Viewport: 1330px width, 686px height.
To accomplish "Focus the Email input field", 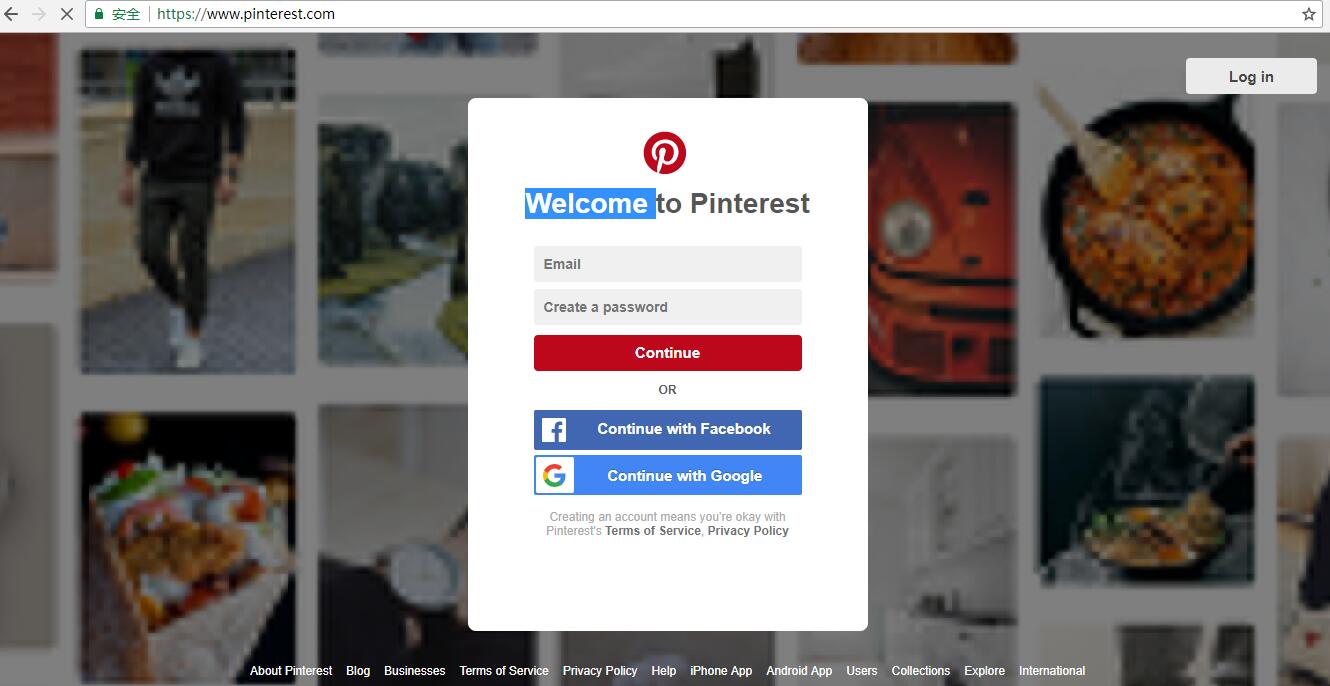I will click(668, 264).
